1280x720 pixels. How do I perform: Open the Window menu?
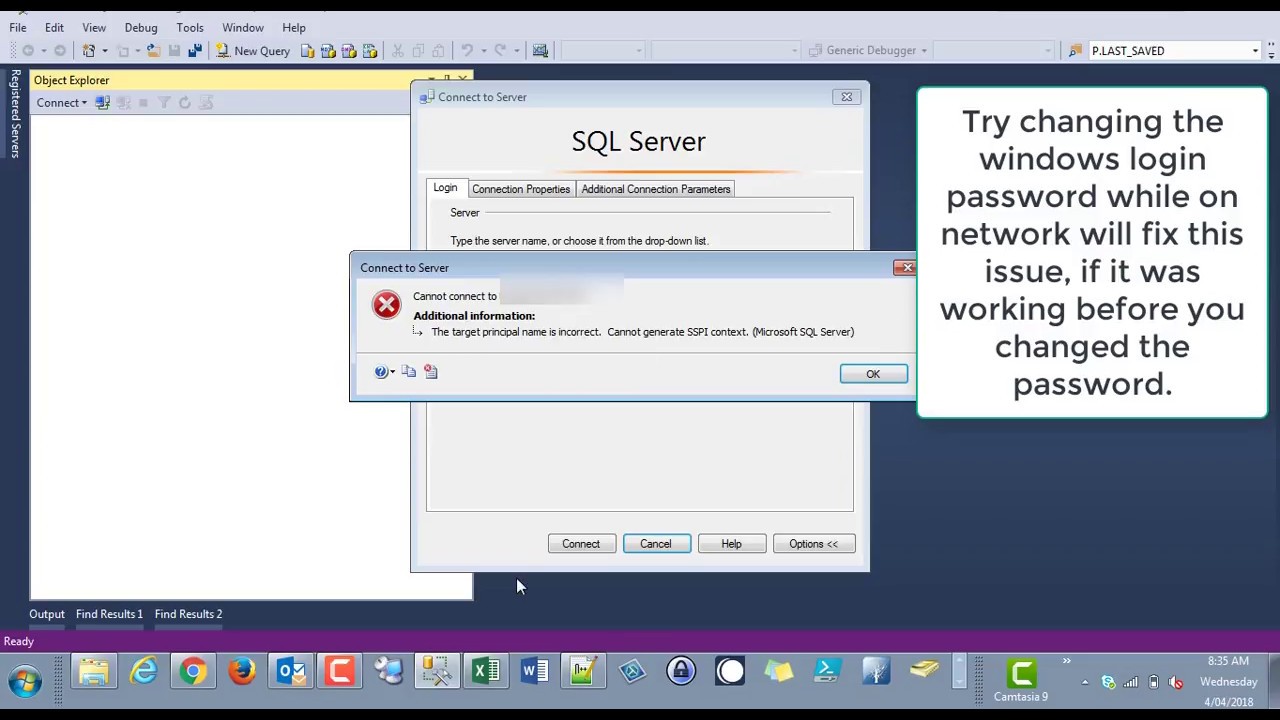pyautogui.click(x=243, y=28)
